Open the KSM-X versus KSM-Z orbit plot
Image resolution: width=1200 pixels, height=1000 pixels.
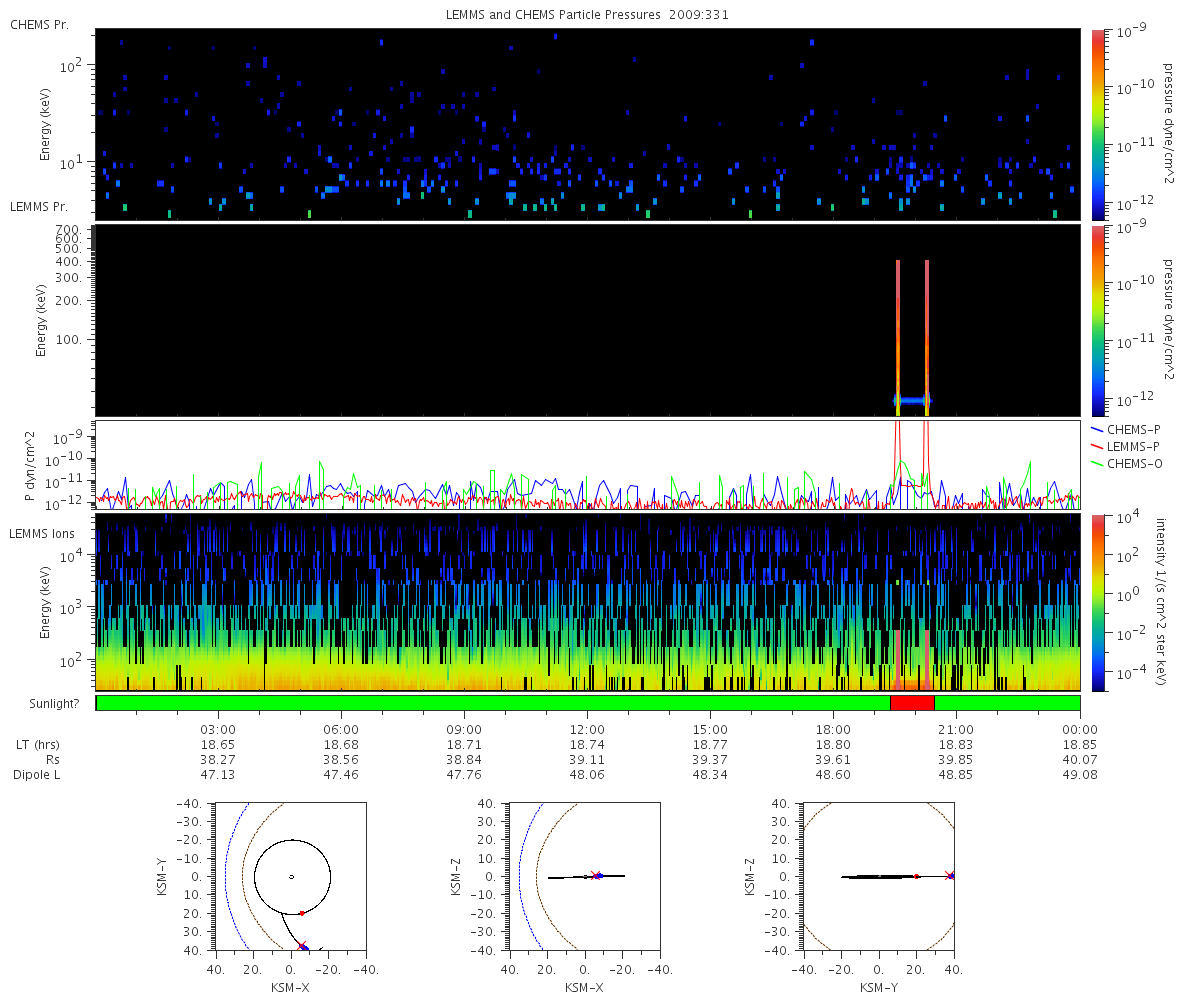584,876
